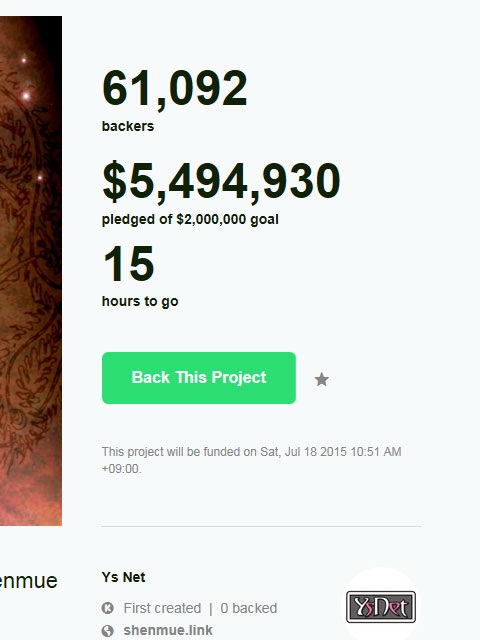Select the First created text
The image size is (480, 640).
162,608
